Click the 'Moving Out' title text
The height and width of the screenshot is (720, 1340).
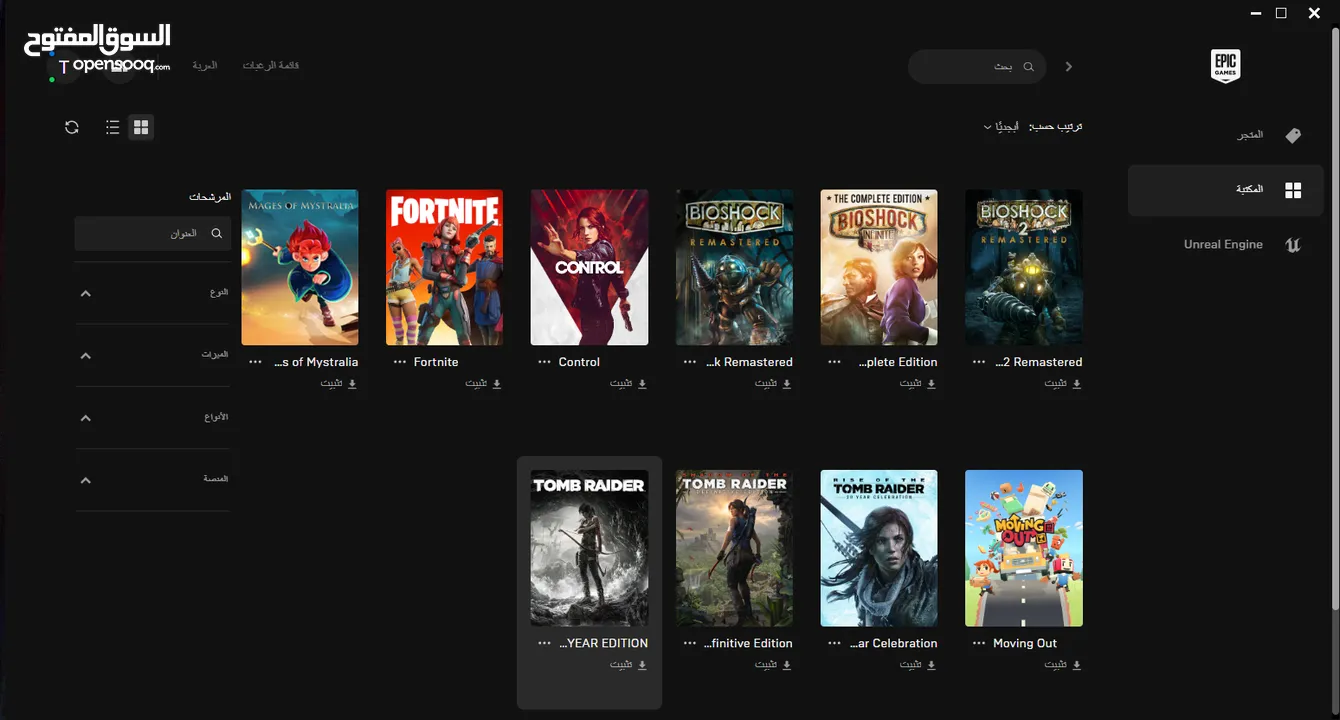click(1025, 643)
